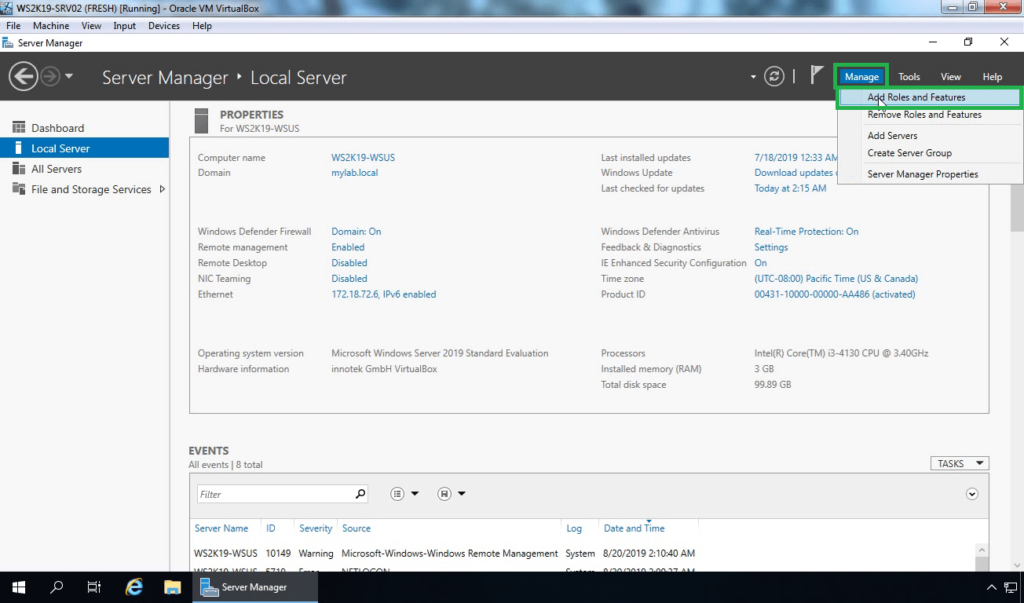Sort events by Server Name column
The width and height of the screenshot is (1024, 603).
click(221, 529)
